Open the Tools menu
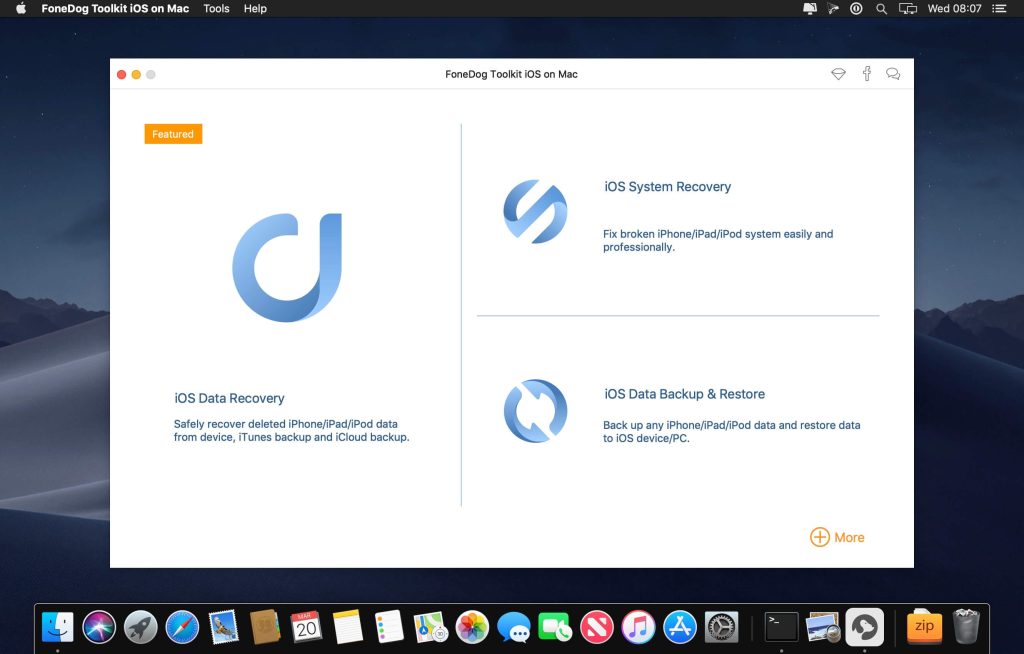Screen dimensions: 1024x654 216,8
